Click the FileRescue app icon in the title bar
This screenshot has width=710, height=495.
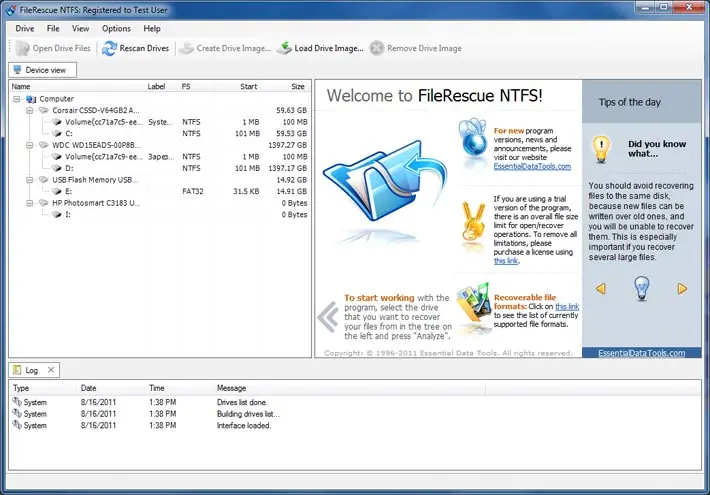(11, 10)
